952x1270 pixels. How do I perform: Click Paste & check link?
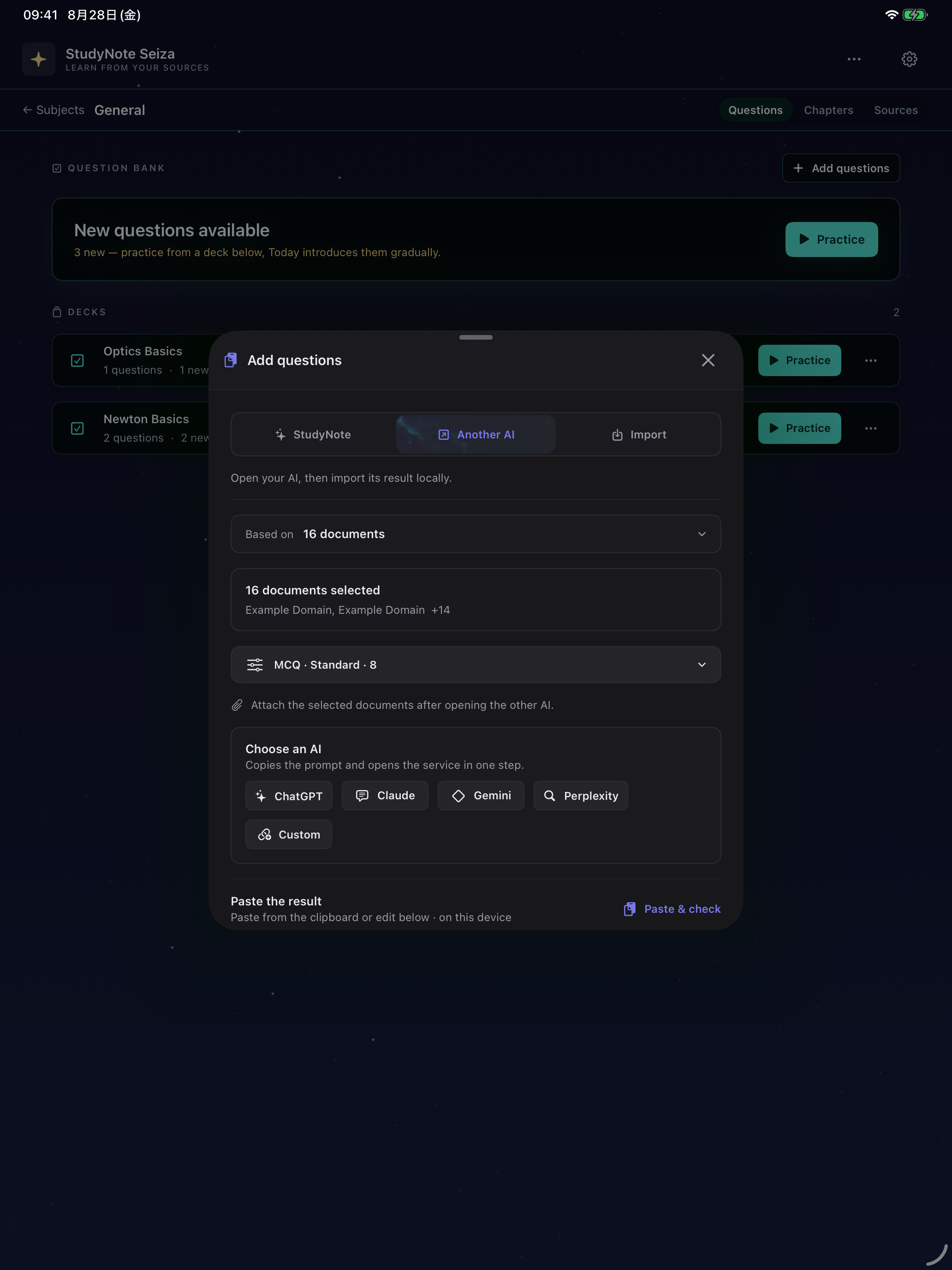pyautogui.click(x=672, y=909)
